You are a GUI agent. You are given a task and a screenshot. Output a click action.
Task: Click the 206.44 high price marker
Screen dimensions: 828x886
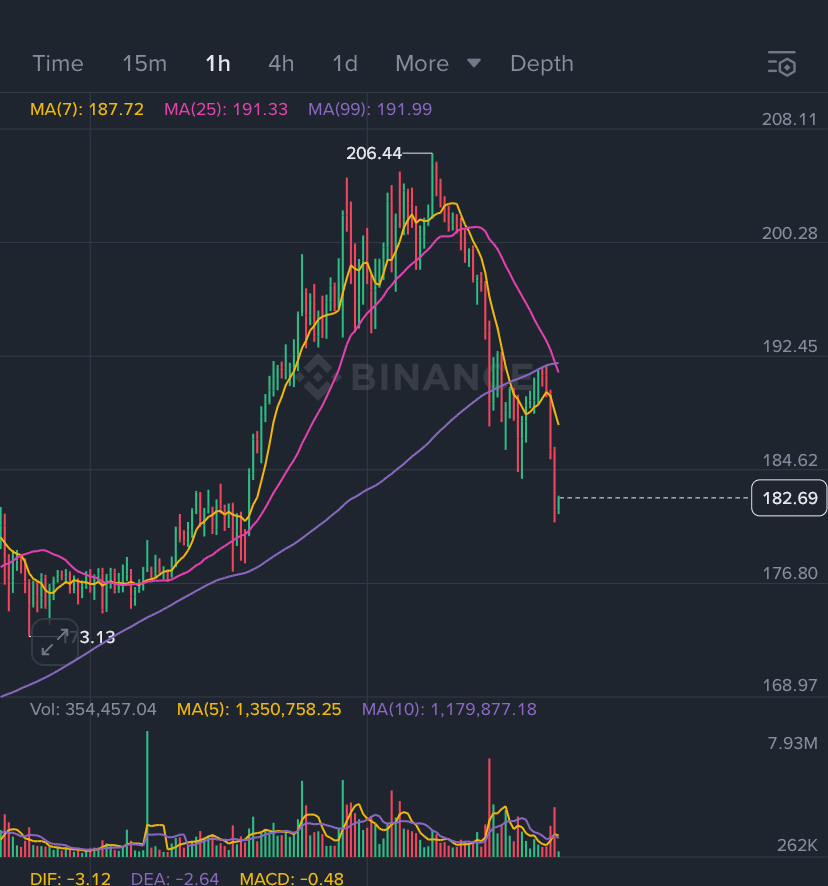pos(374,153)
